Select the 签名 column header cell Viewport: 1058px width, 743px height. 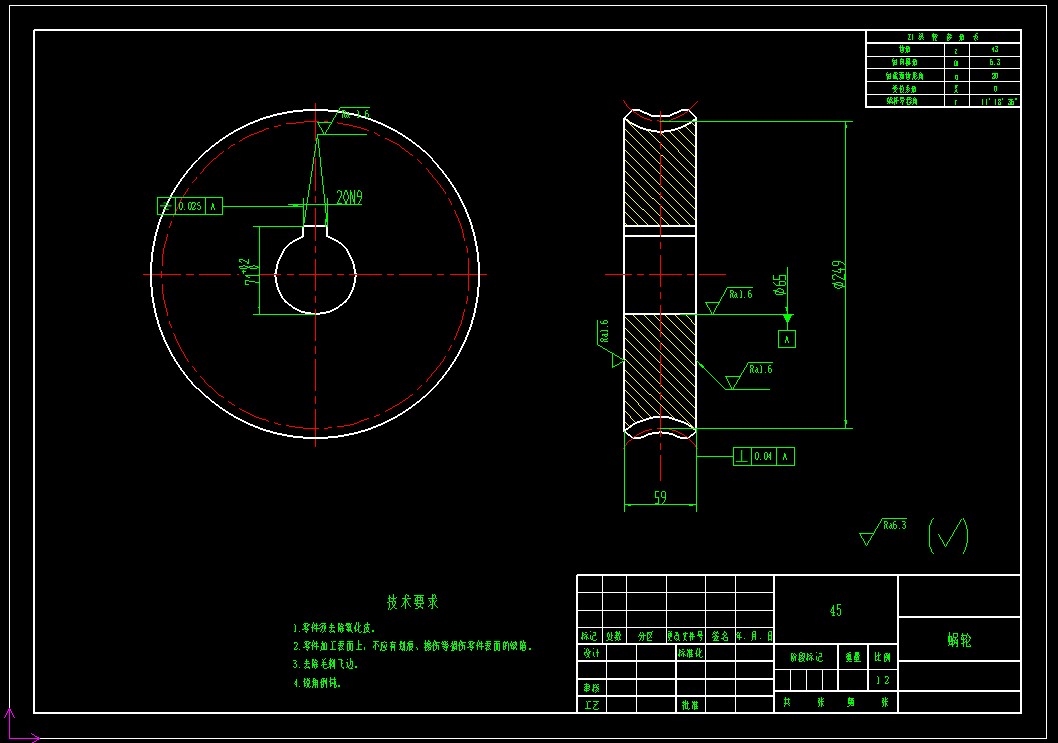coord(721,636)
